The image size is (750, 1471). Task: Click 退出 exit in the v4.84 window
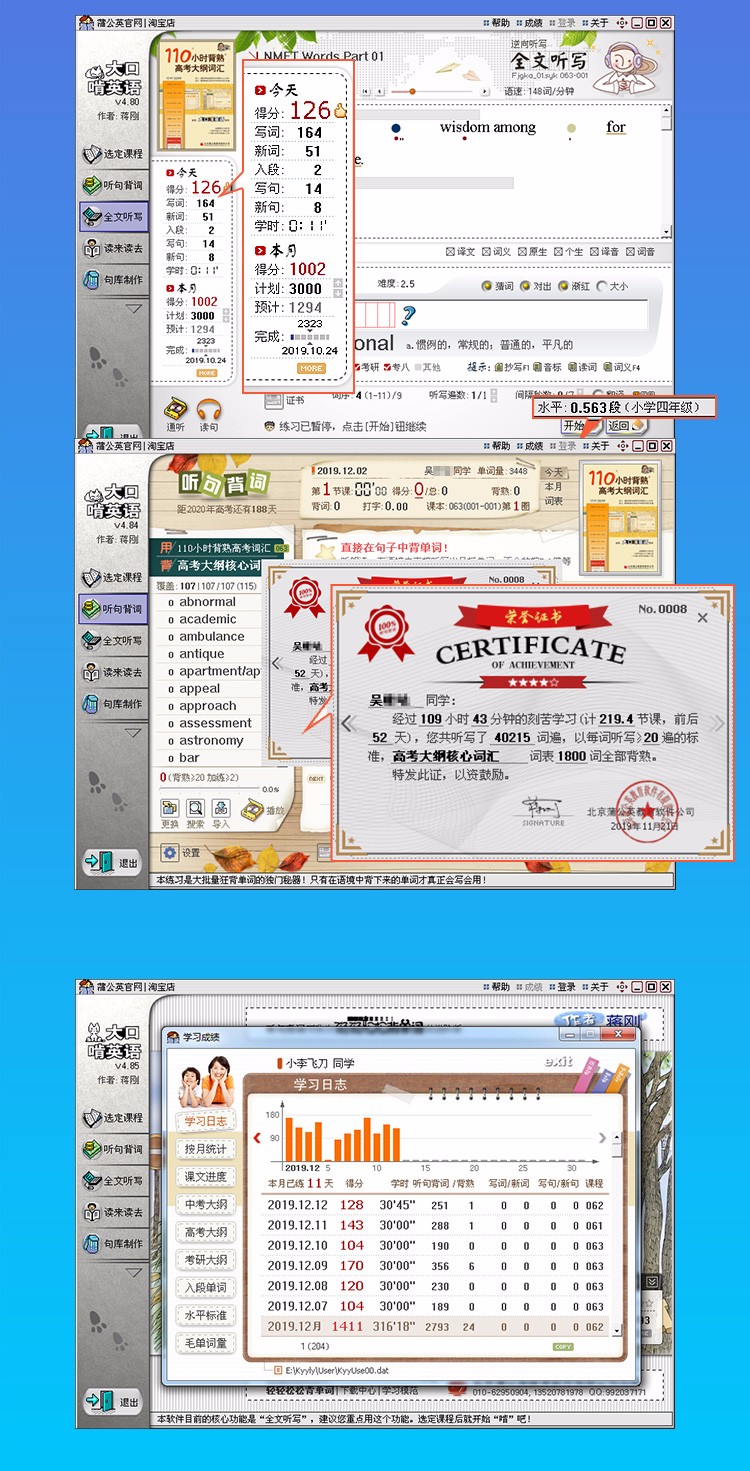click(113, 862)
